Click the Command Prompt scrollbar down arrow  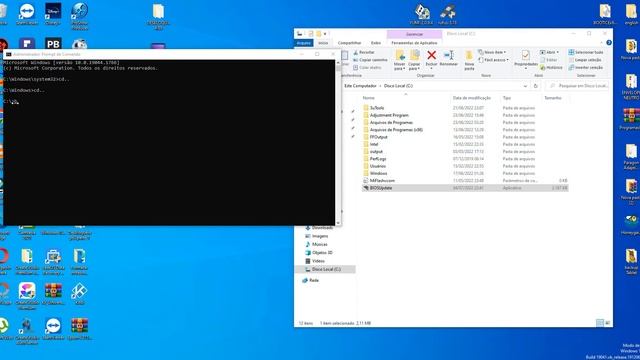[x=338, y=223]
